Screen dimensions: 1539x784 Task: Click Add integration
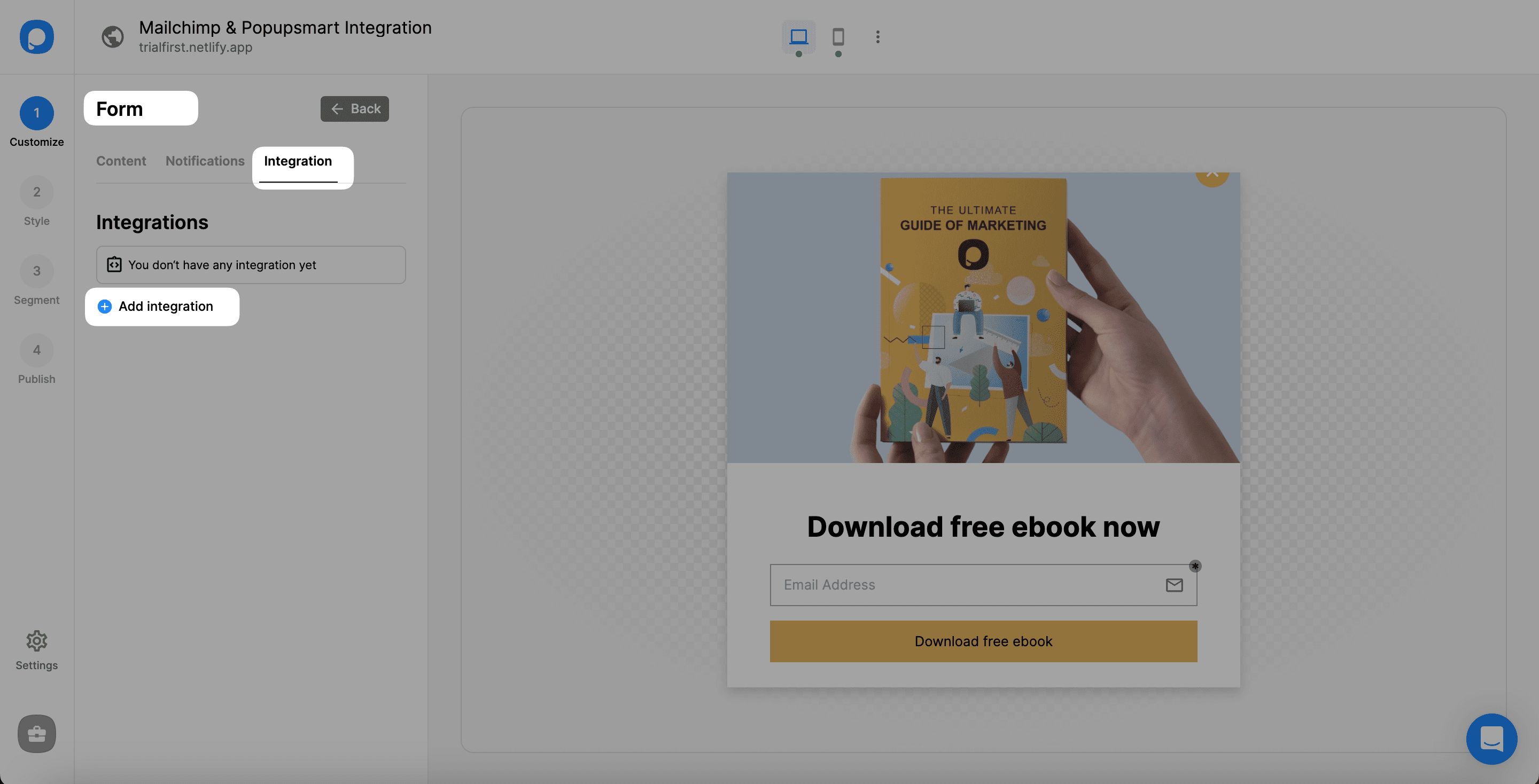click(162, 307)
